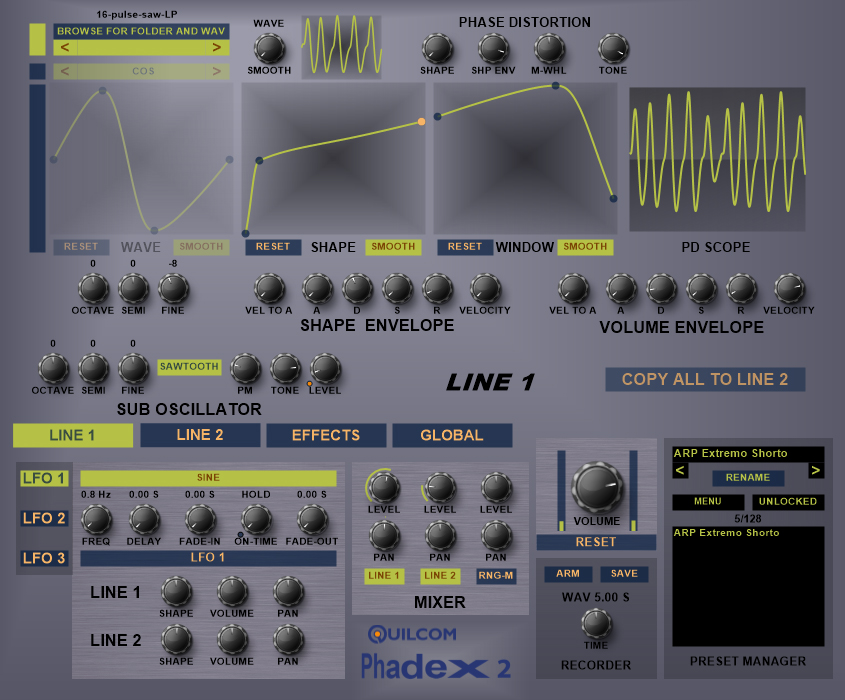
Task: Click the Volume Envelope VEL TO A knob
Action: click(x=573, y=289)
